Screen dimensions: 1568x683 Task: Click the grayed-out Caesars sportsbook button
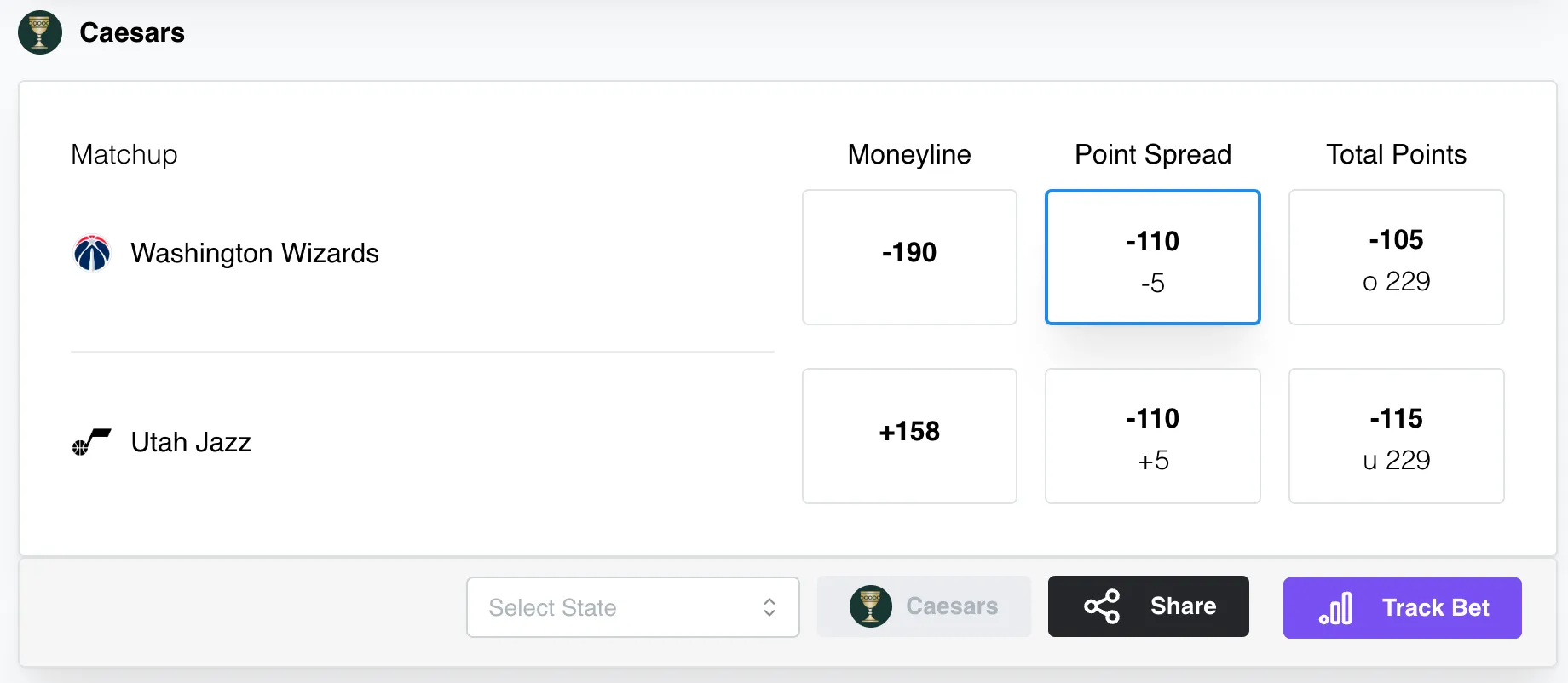[924, 606]
